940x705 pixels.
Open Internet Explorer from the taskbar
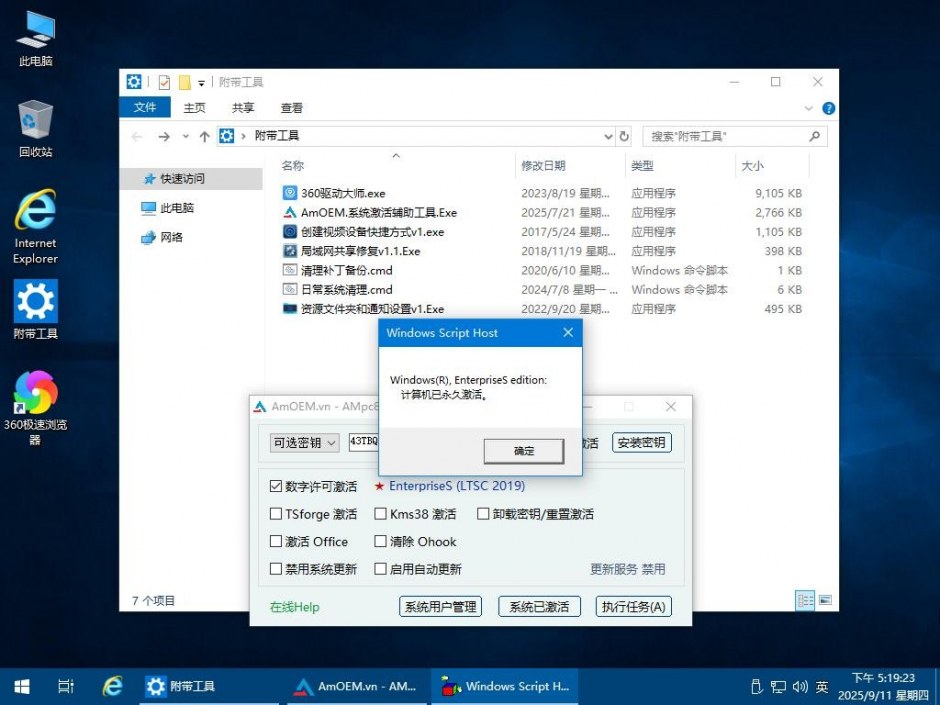(113, 686)
